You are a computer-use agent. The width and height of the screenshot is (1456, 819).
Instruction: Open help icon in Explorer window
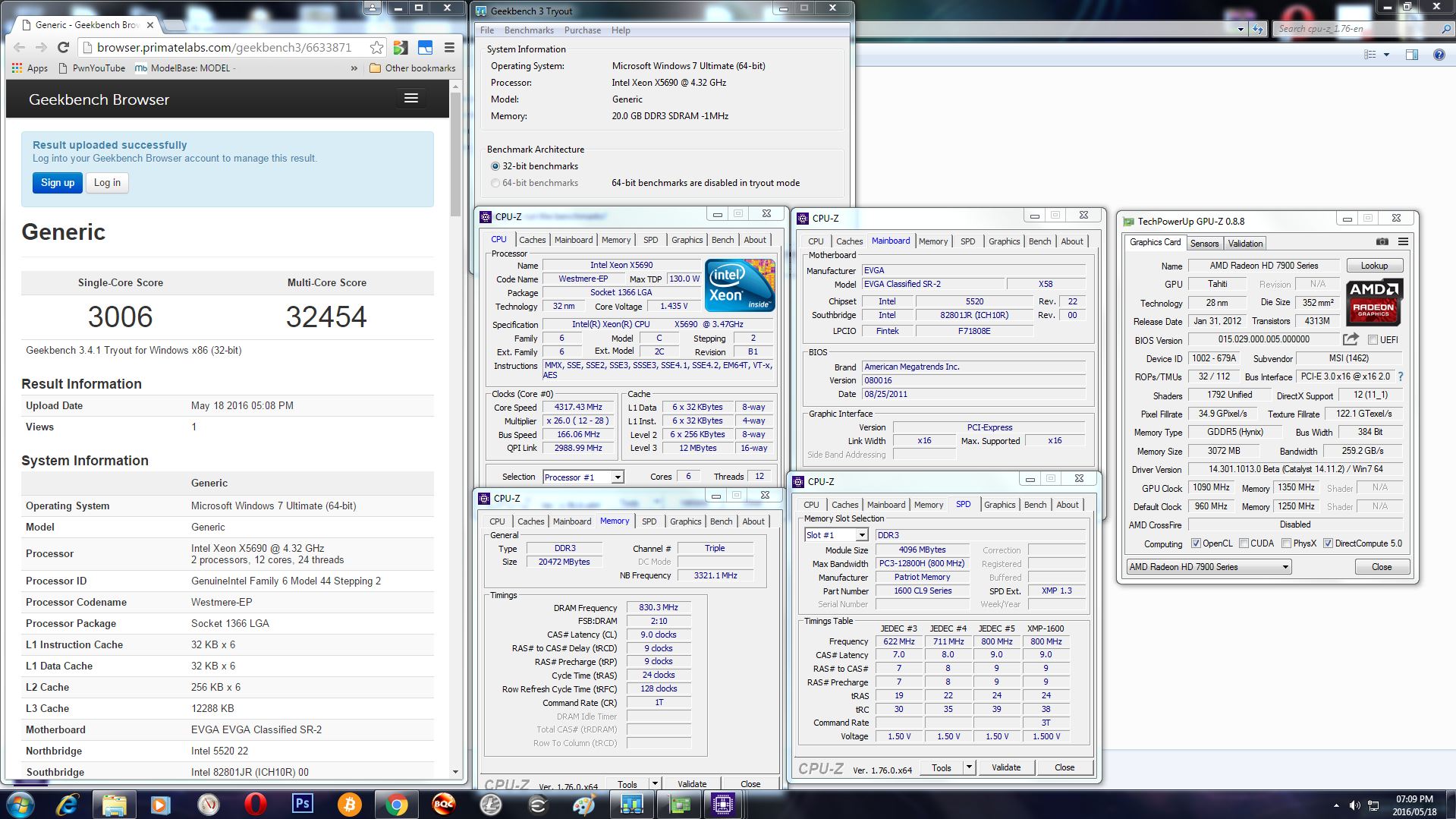[1439, 55]
